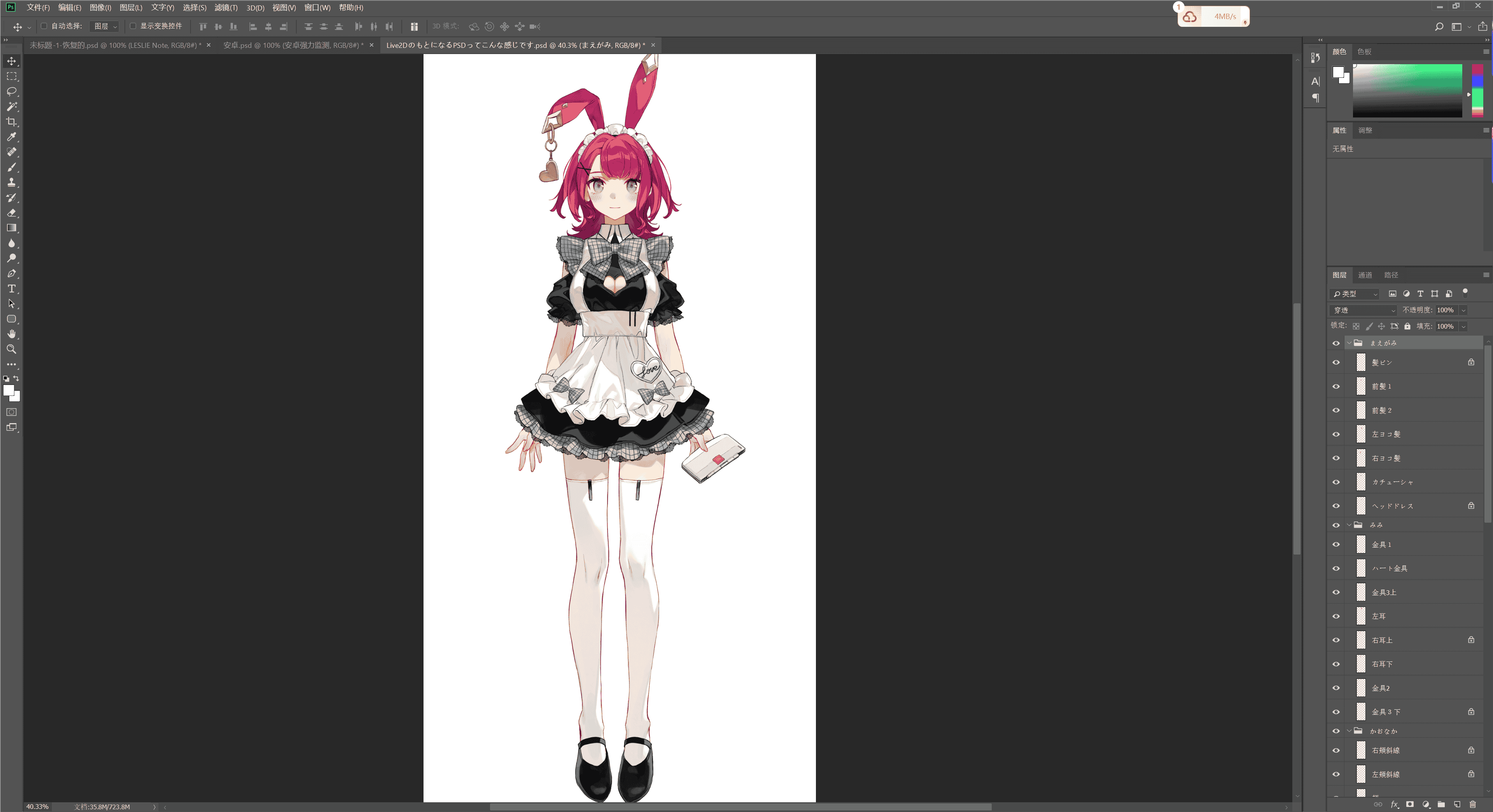1493x812 pixels.
Task: Create a new group via the folder icon
Action: click(x=1441, y=804)
